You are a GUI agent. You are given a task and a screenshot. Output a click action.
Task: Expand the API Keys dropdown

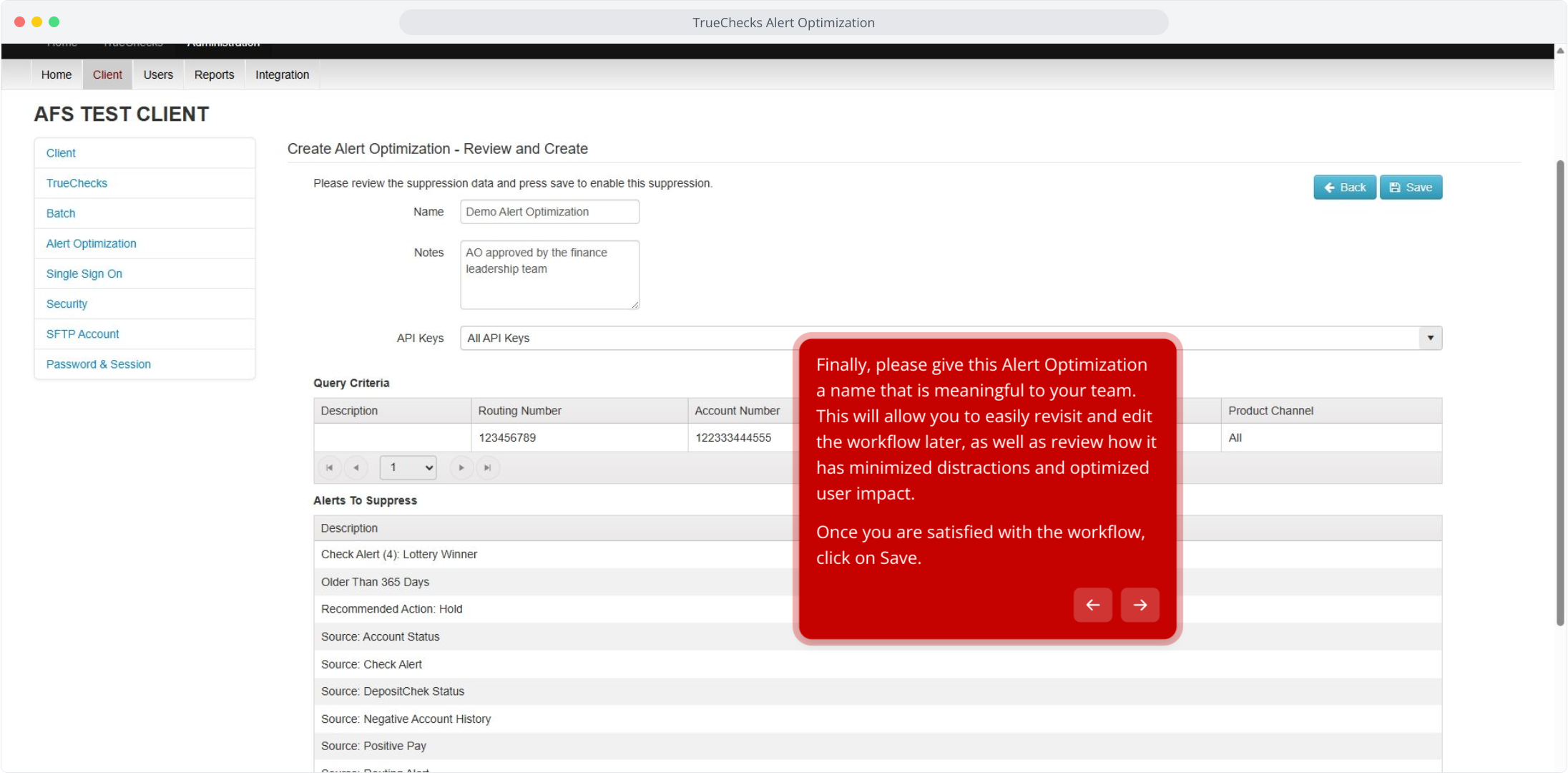pyautogui.click(x=1430, y=339)
